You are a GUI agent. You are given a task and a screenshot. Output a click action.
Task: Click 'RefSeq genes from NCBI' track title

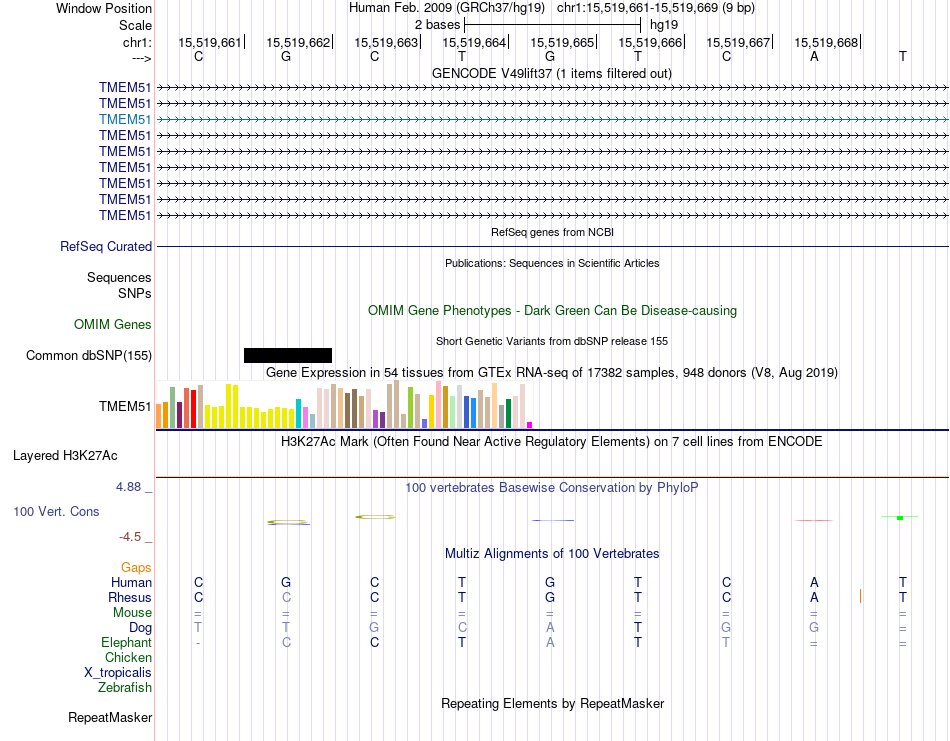point(553,232)
